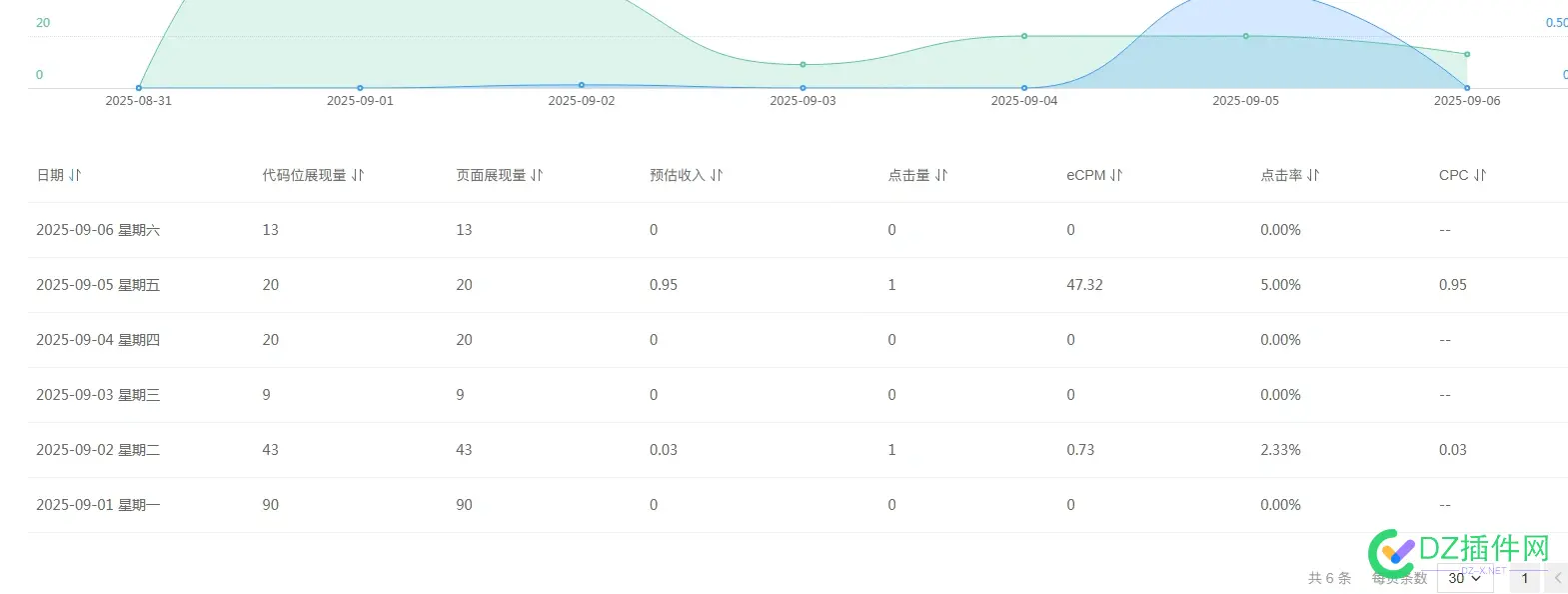This screenshot has width=1568, height=594.
Task: Select the 2025-09-06 星期六 row
Action: click(98, 230)
